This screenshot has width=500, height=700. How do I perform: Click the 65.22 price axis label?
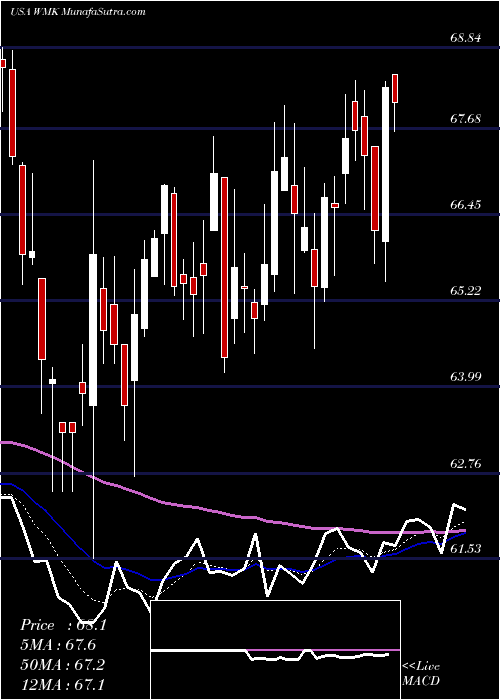pyautogui.click(x=465, y=291)
